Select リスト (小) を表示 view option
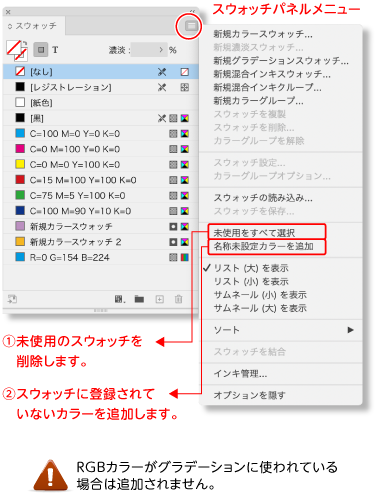Viewport: 378px width, 494px height. click(251, 281)
